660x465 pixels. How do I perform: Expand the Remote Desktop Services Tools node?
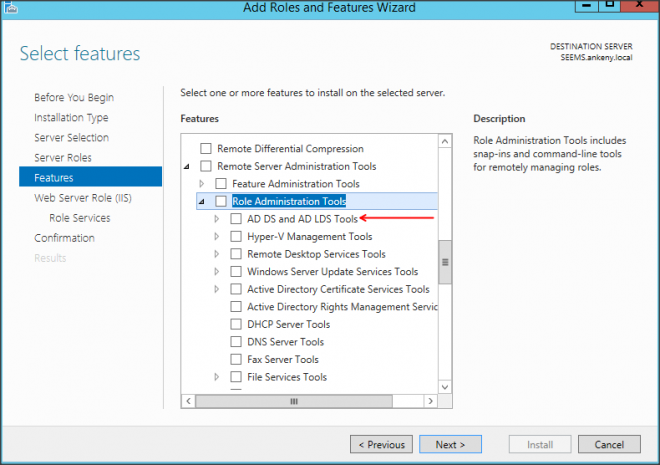(x=217, y=254)
